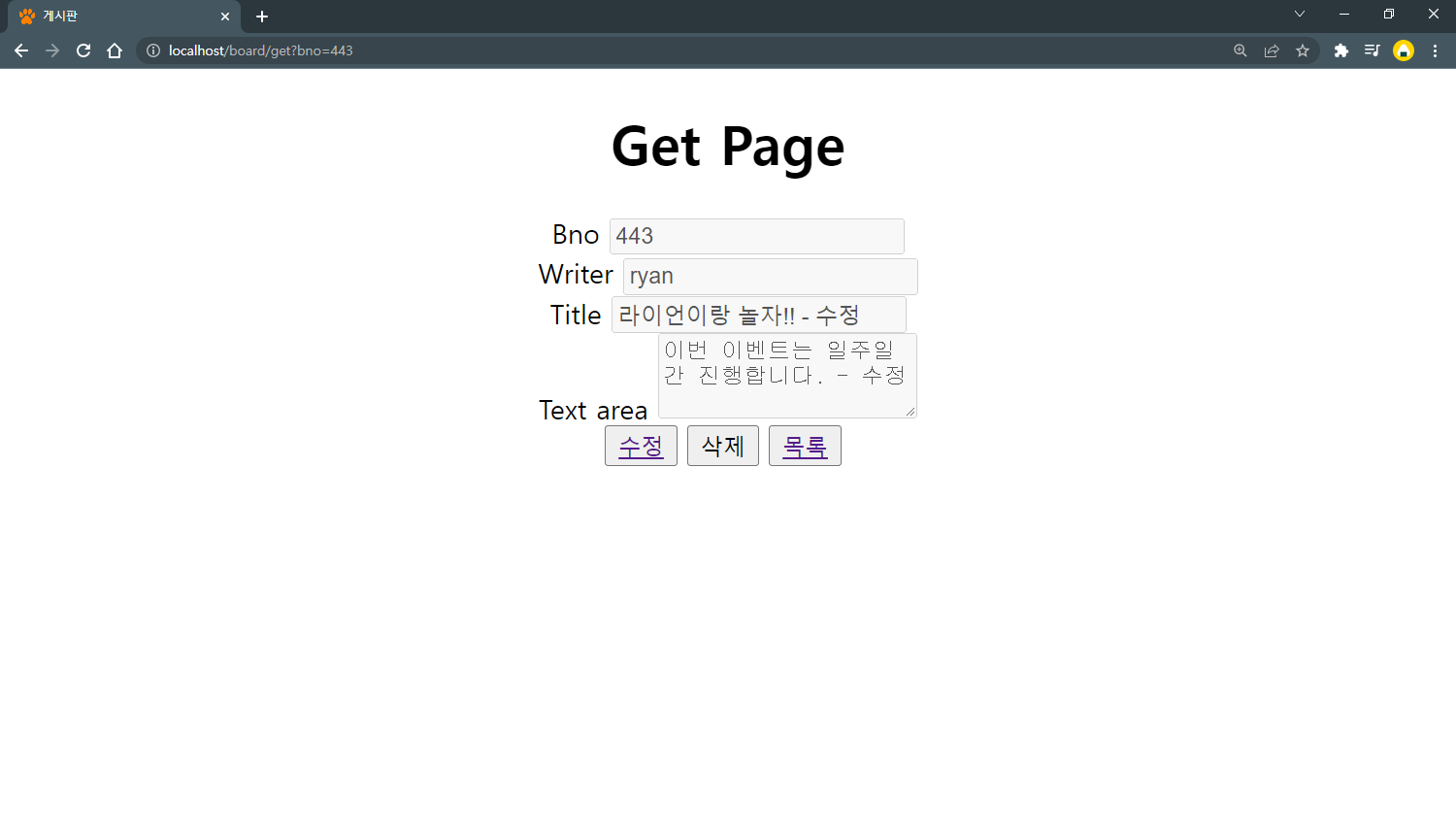Close the browser window

coord(1434,14)
